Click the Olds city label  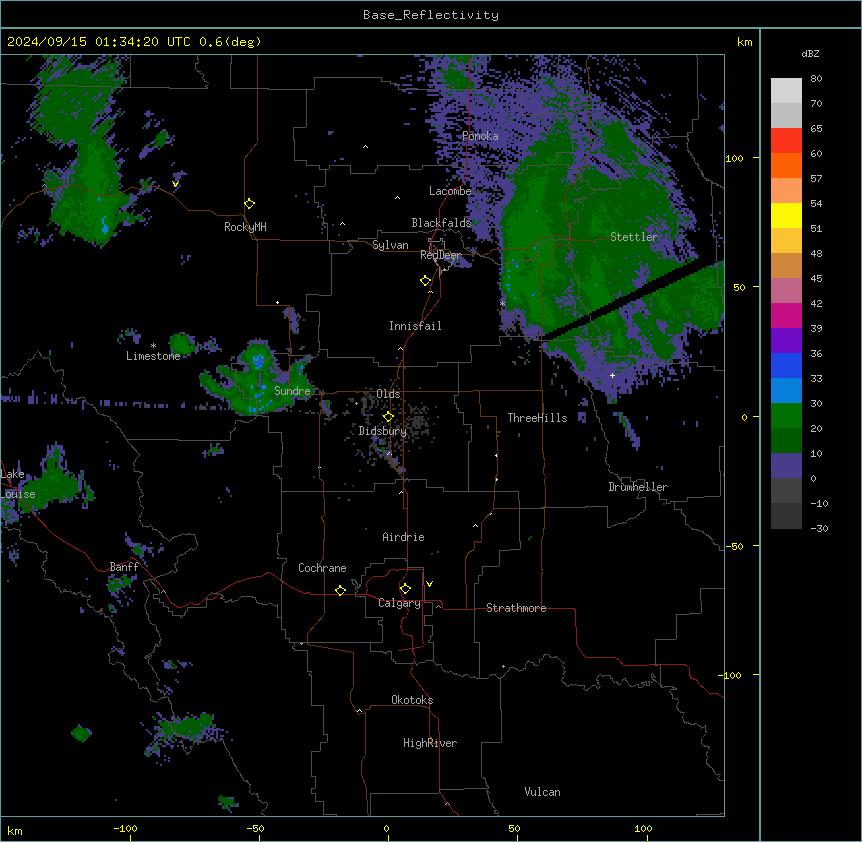(x=388, y=394)
